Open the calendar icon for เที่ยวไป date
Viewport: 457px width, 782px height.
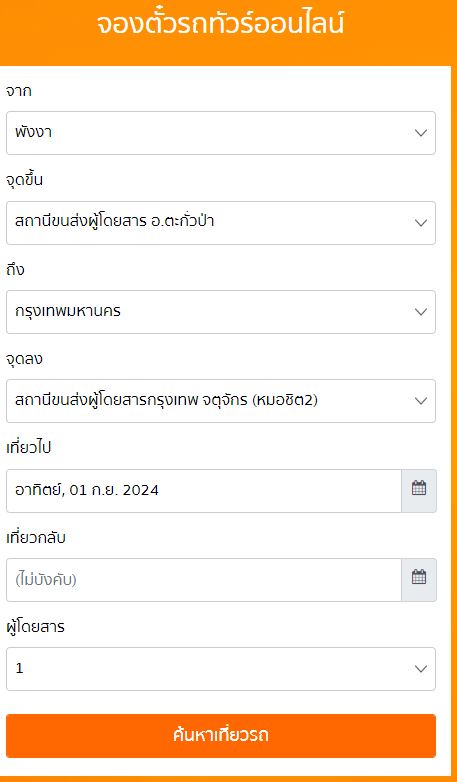(x=419, y=491)
